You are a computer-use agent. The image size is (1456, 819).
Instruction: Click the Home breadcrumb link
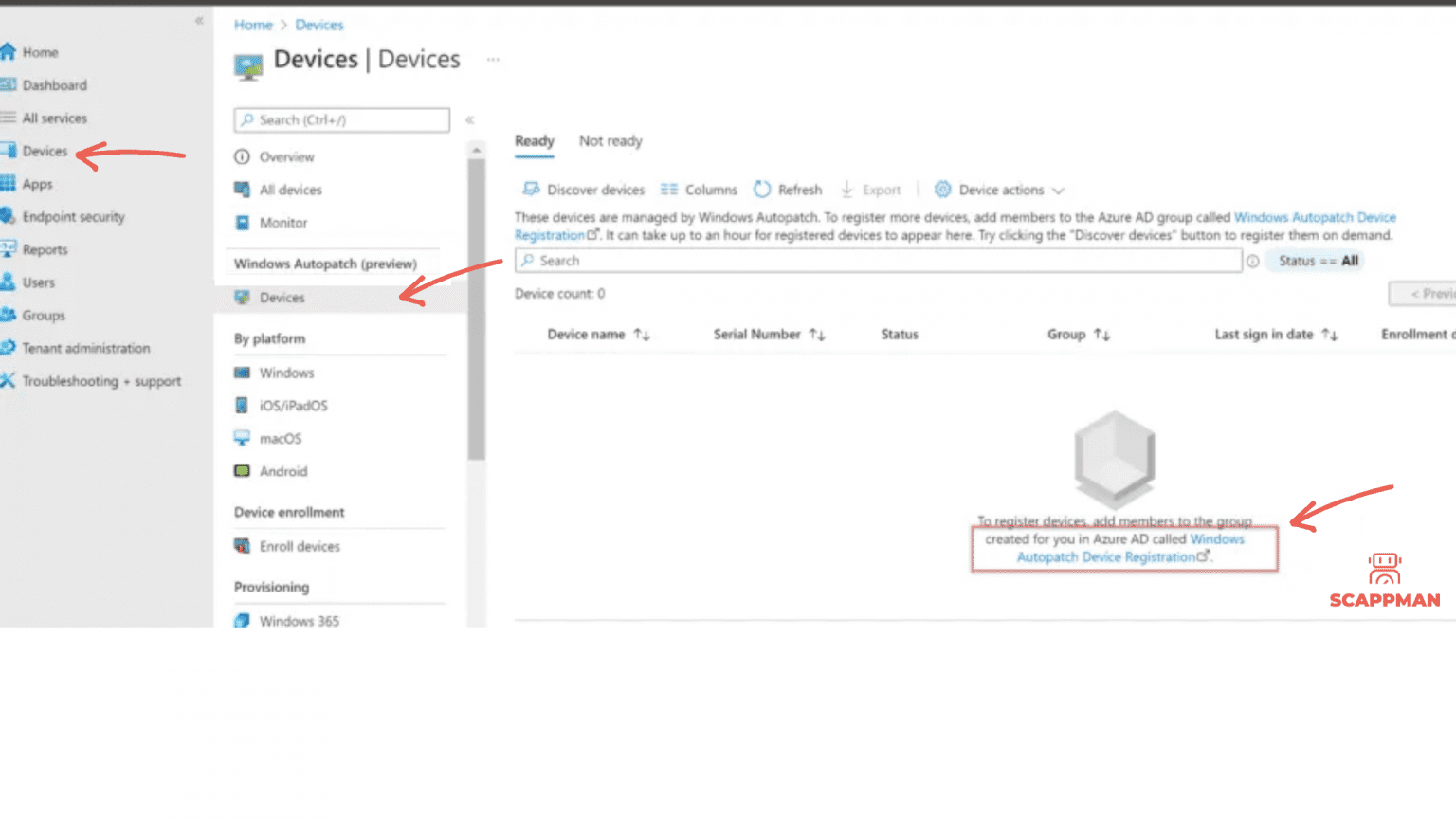(x=252, y=25)
